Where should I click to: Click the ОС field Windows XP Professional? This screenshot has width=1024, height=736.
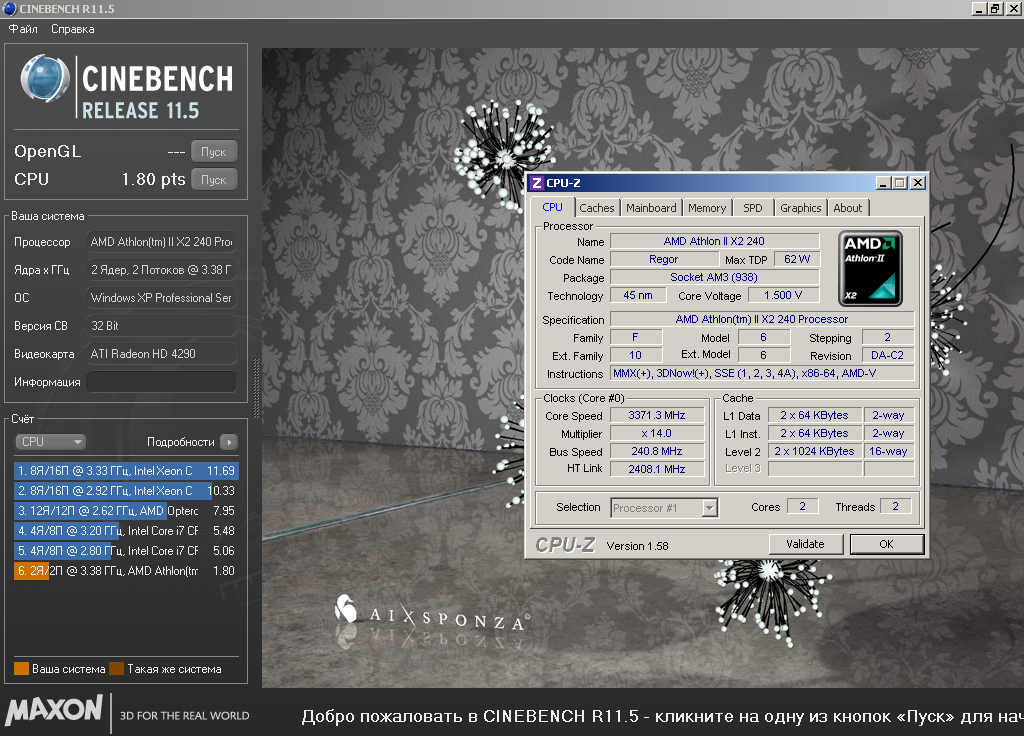click(x=161, y=298)
